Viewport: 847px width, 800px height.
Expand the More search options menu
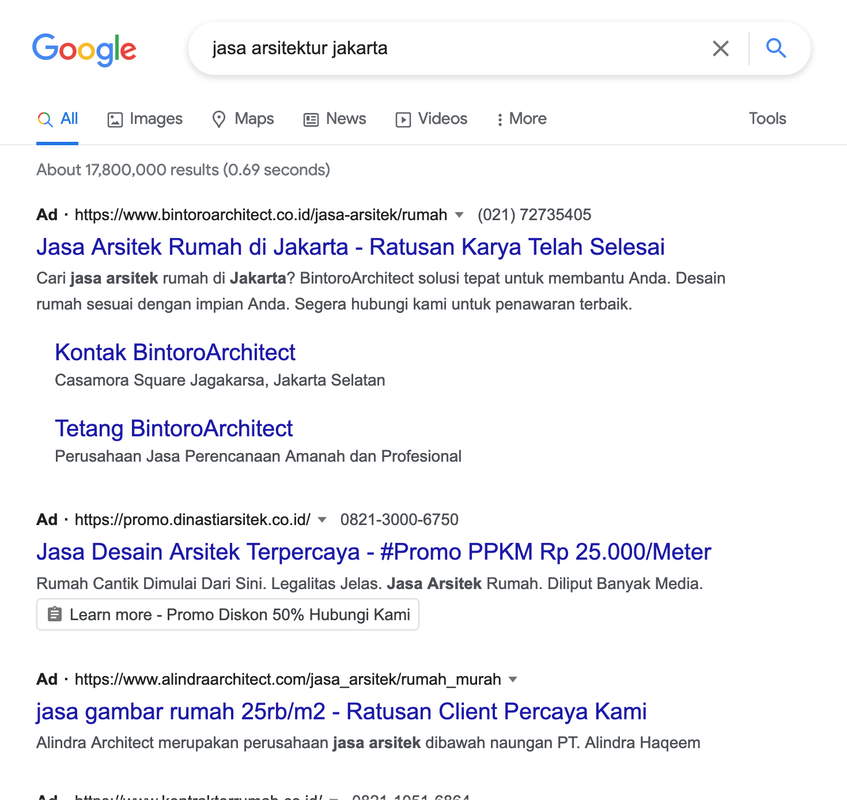[x=521, y=119]
